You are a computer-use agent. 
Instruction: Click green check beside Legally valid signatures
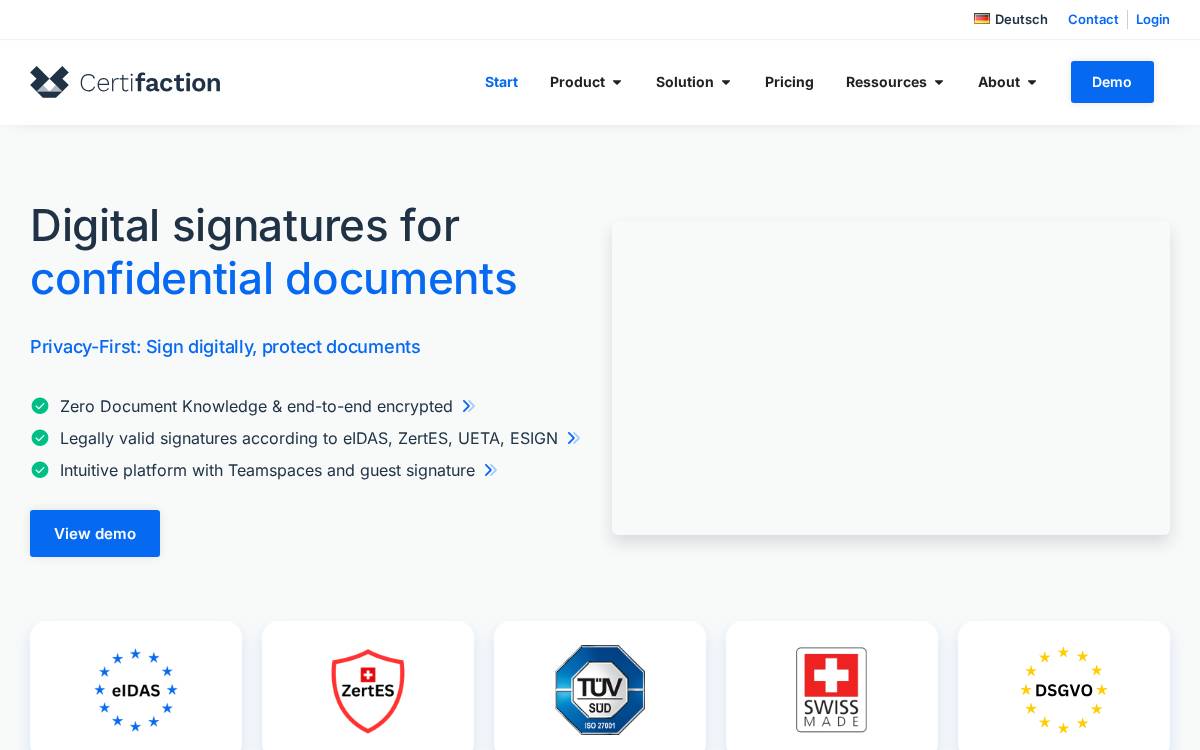(40, 438)
